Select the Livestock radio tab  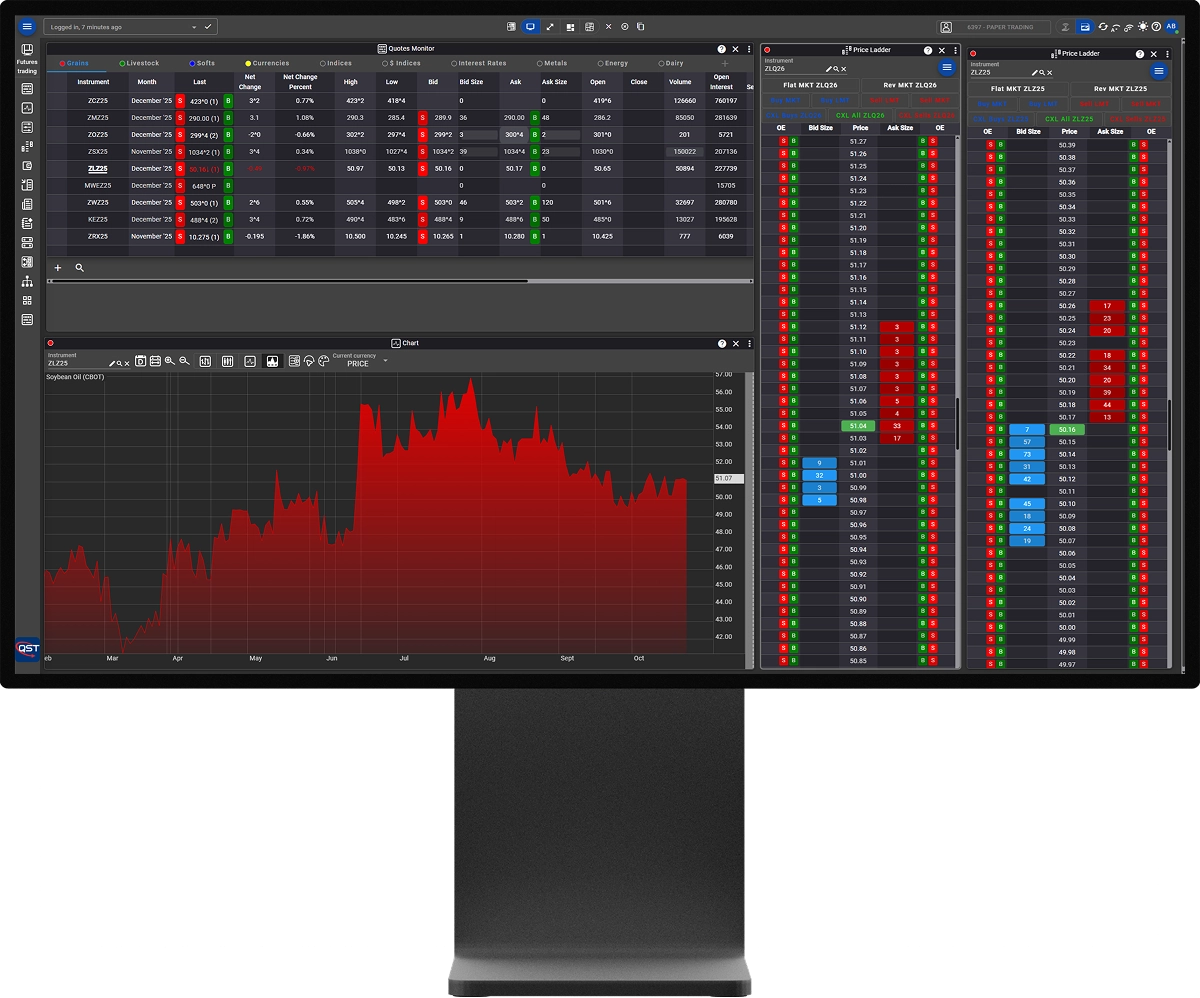[x=138, y=63]
